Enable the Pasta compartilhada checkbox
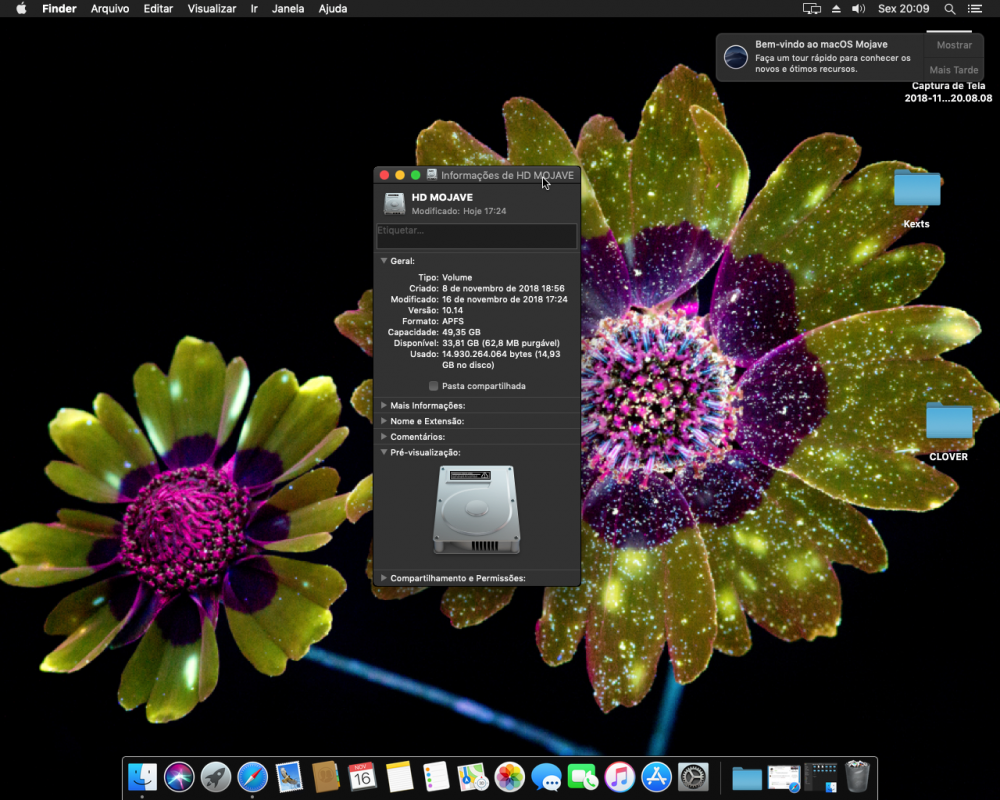 click(434, 386)
